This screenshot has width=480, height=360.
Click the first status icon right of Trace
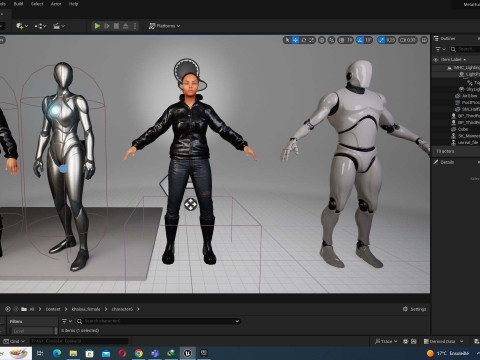tap(405, 341)
